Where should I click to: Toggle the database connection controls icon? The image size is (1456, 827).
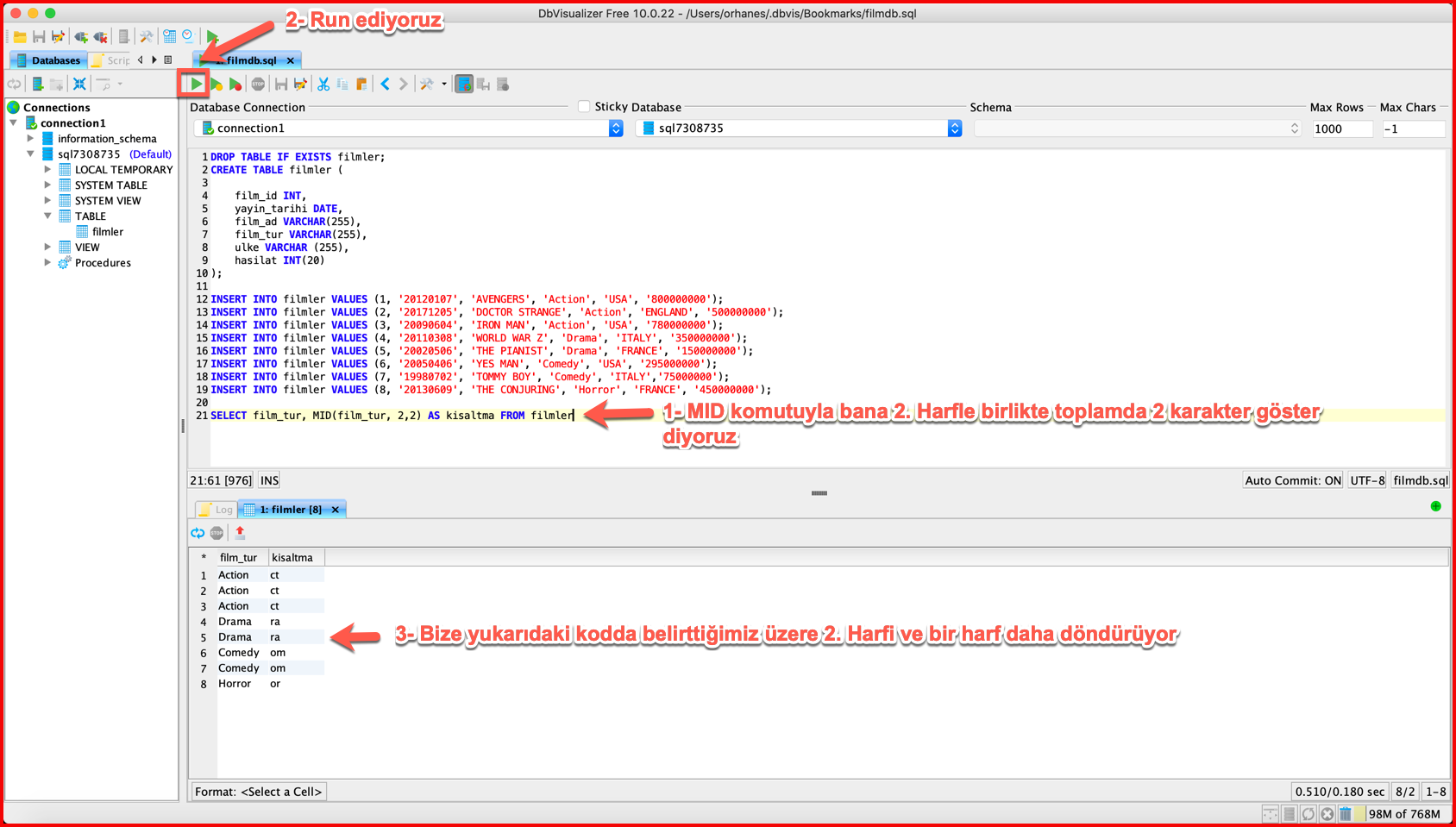click(464, 85)
